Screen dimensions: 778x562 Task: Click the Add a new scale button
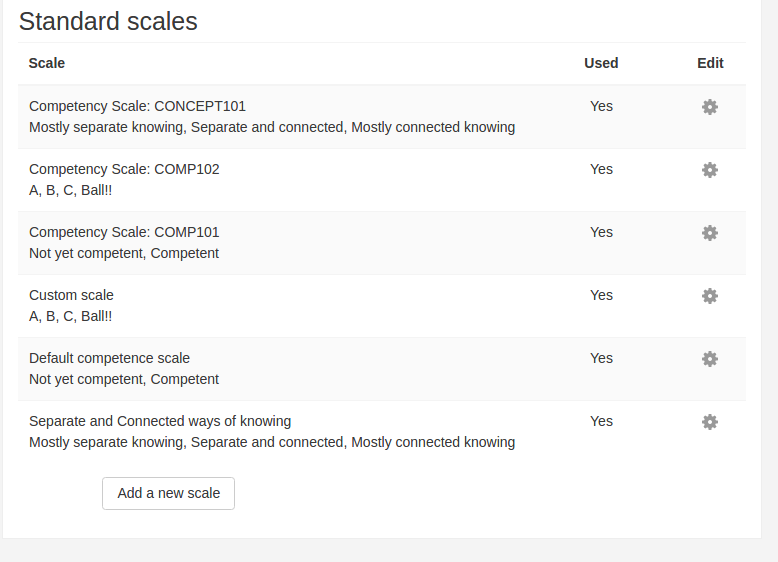(x=168, y=493)
